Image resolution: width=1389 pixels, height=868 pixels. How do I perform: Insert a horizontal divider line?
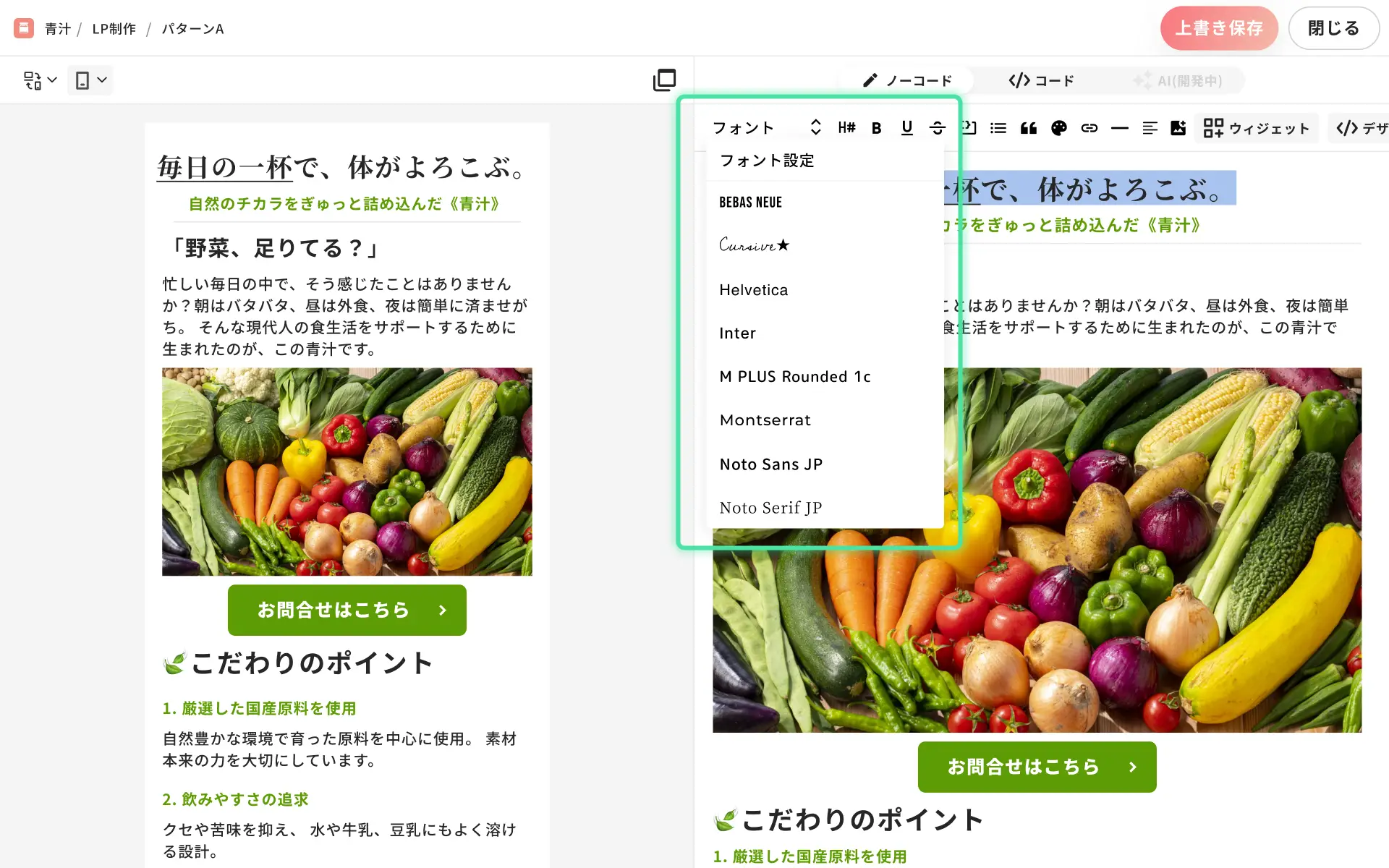tap(1119, 128)
